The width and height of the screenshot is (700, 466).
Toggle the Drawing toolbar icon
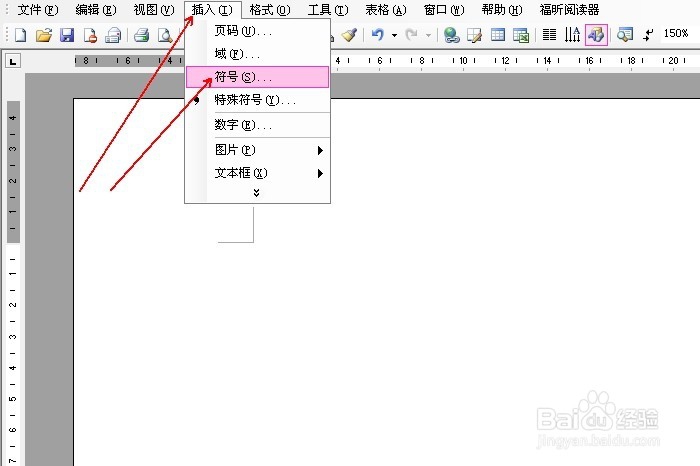tap(596, 35)
